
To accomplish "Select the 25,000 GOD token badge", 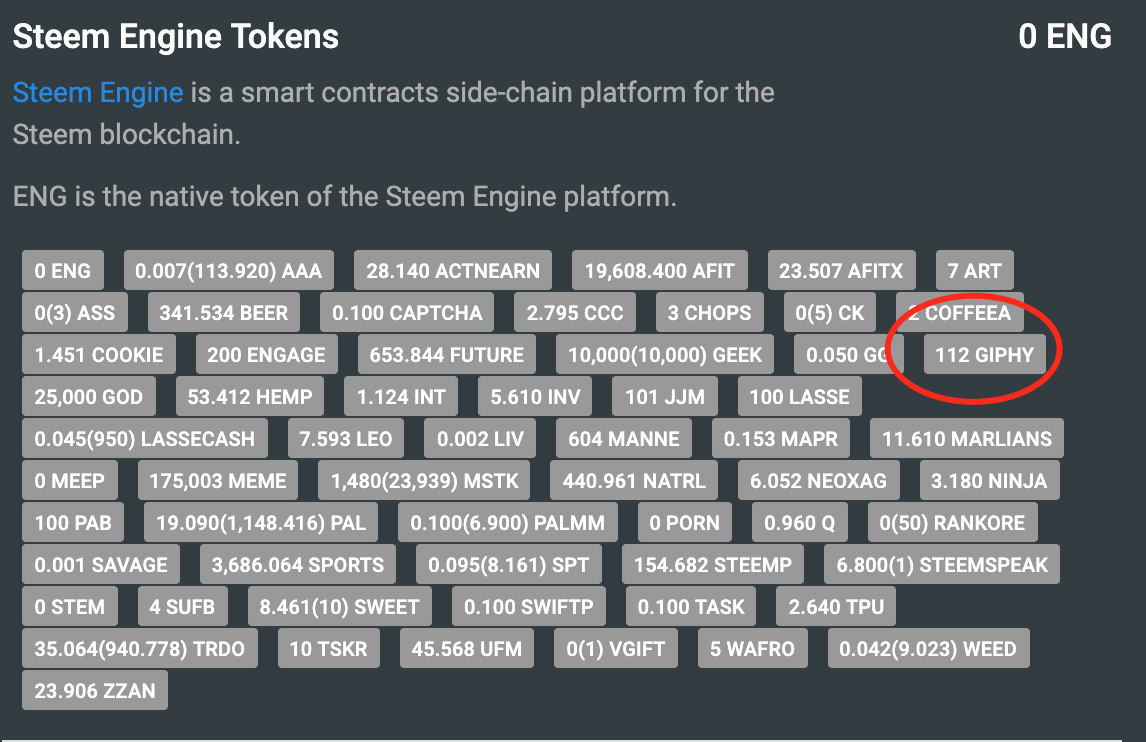I will (x=89, y=397).
